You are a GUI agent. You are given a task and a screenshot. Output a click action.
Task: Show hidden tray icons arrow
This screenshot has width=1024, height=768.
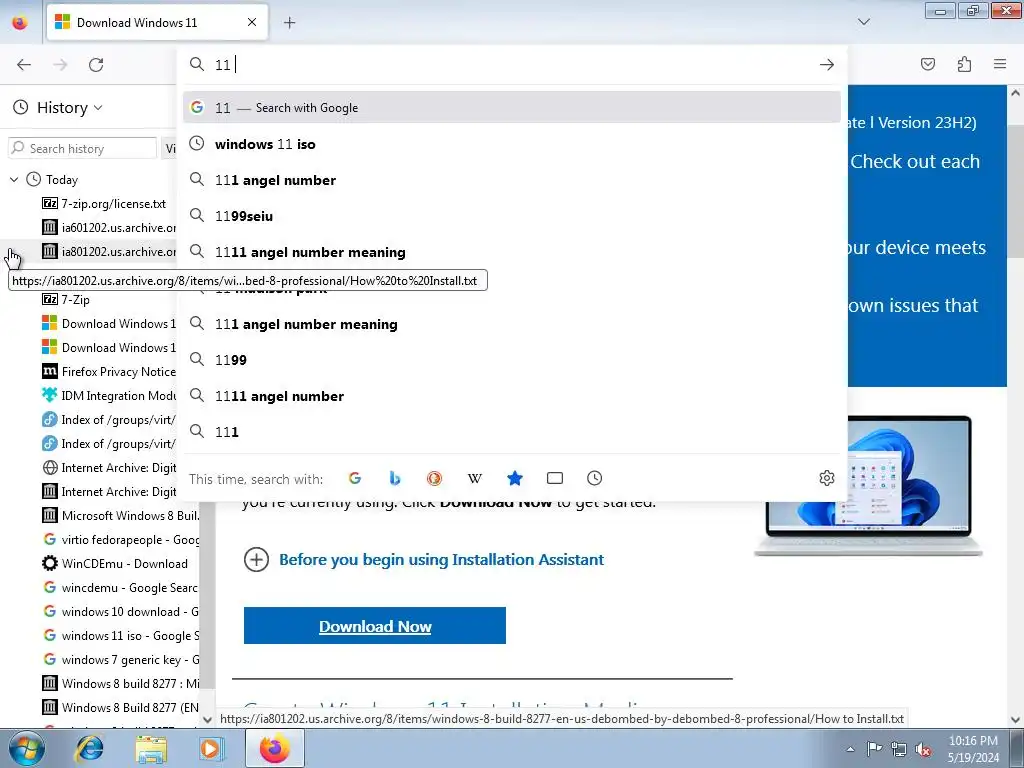point(850,749)
